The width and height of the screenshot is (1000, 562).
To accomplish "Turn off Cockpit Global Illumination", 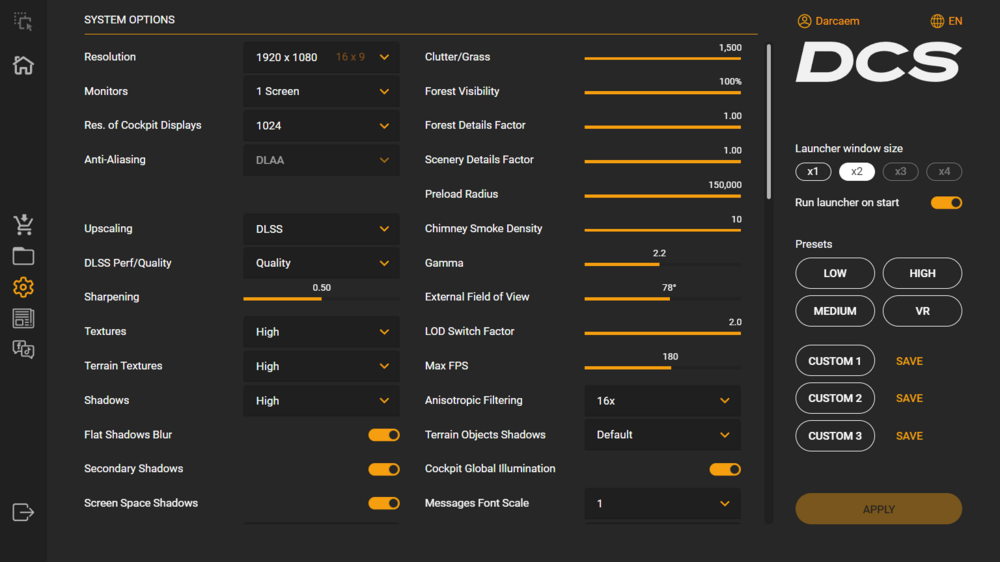I will (x=725, y=469).
